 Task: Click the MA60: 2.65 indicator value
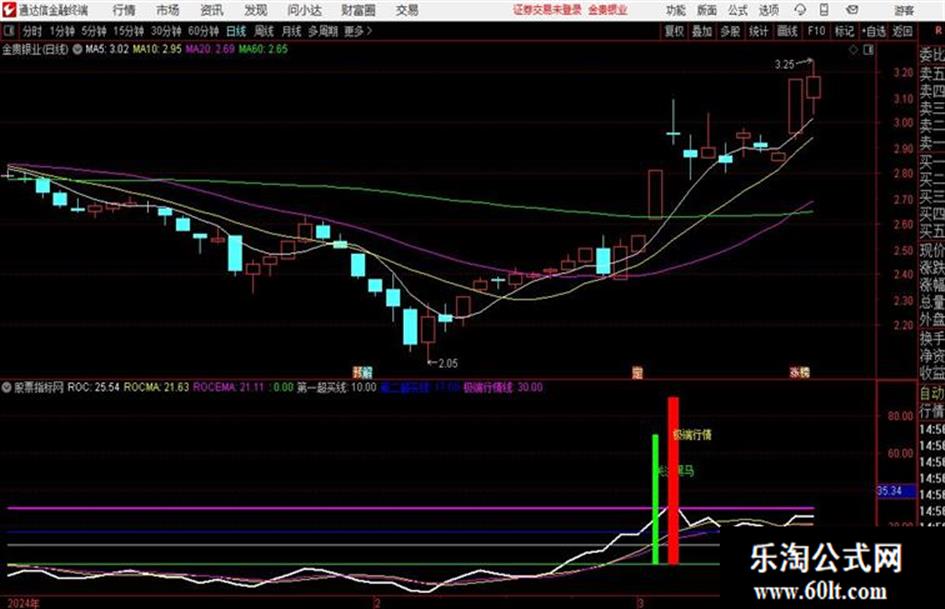tap(263, 49)
